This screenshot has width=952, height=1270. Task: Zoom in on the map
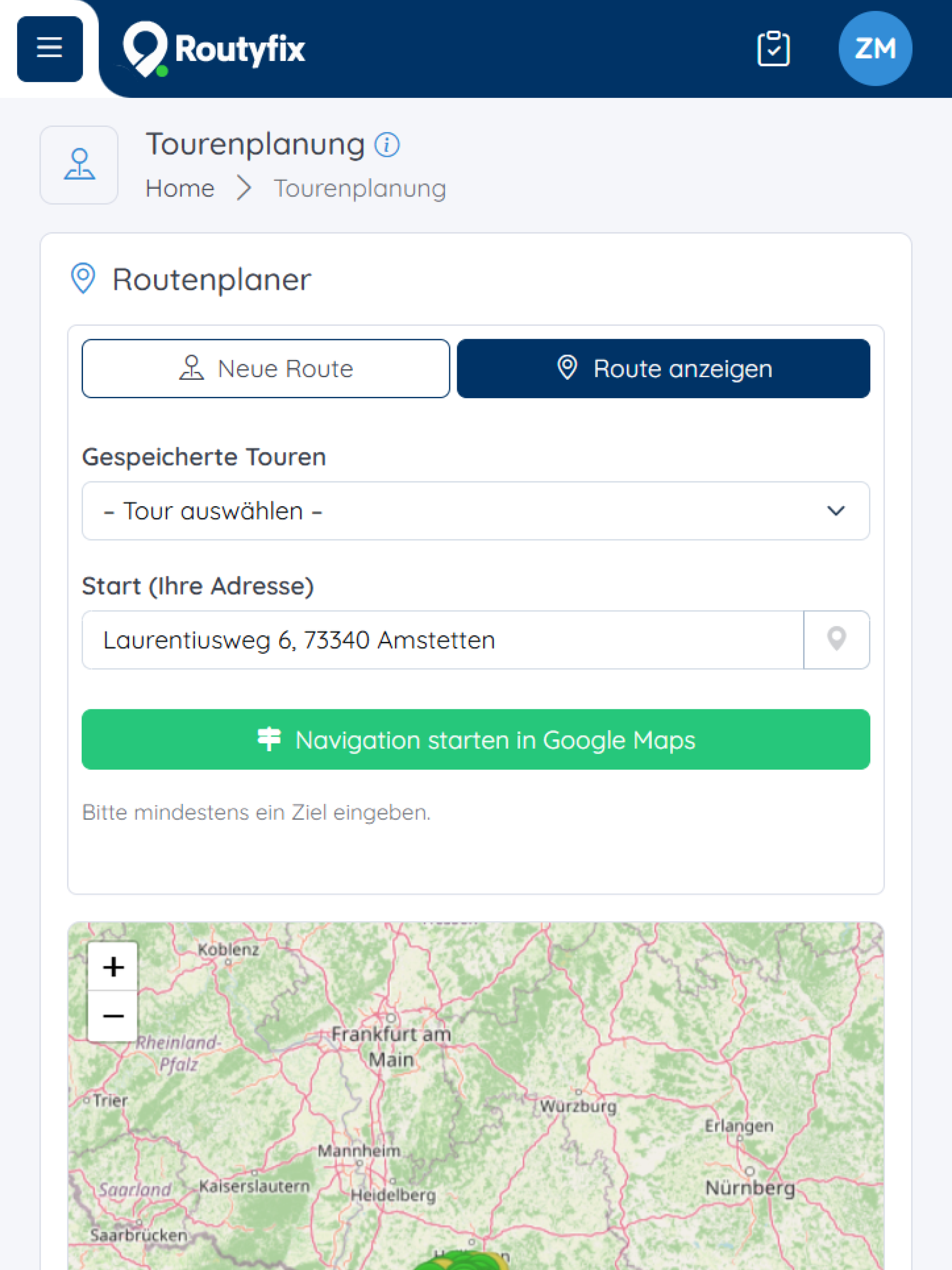(113, 967)
